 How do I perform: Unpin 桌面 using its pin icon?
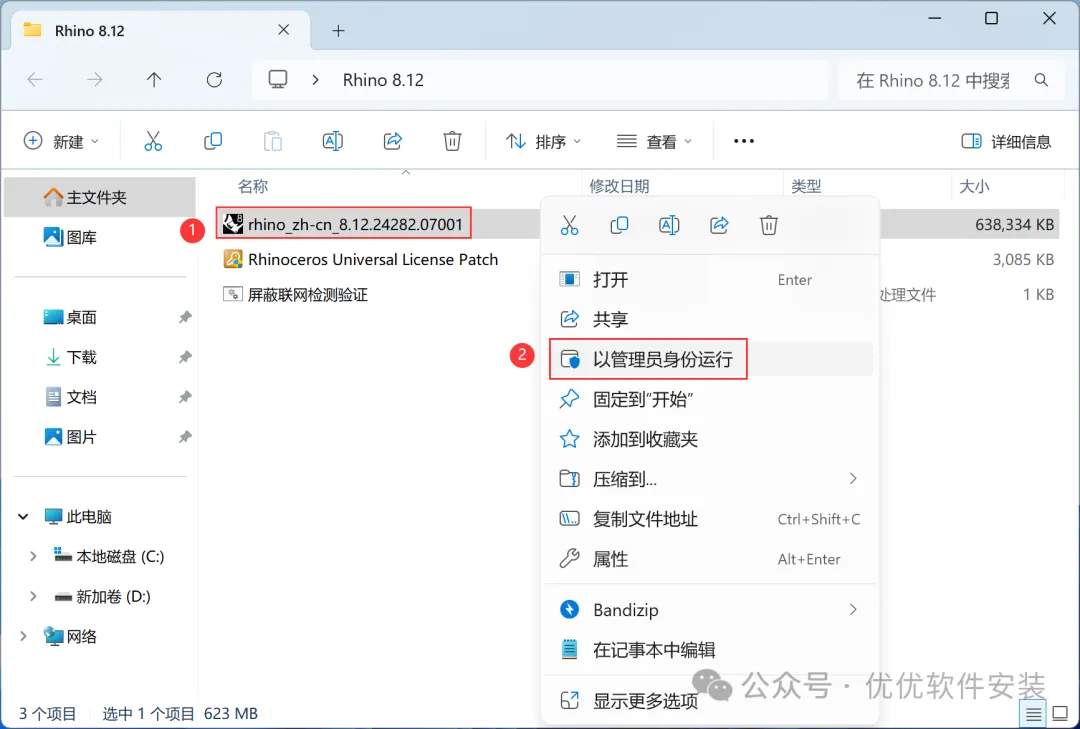click(185, 318)
